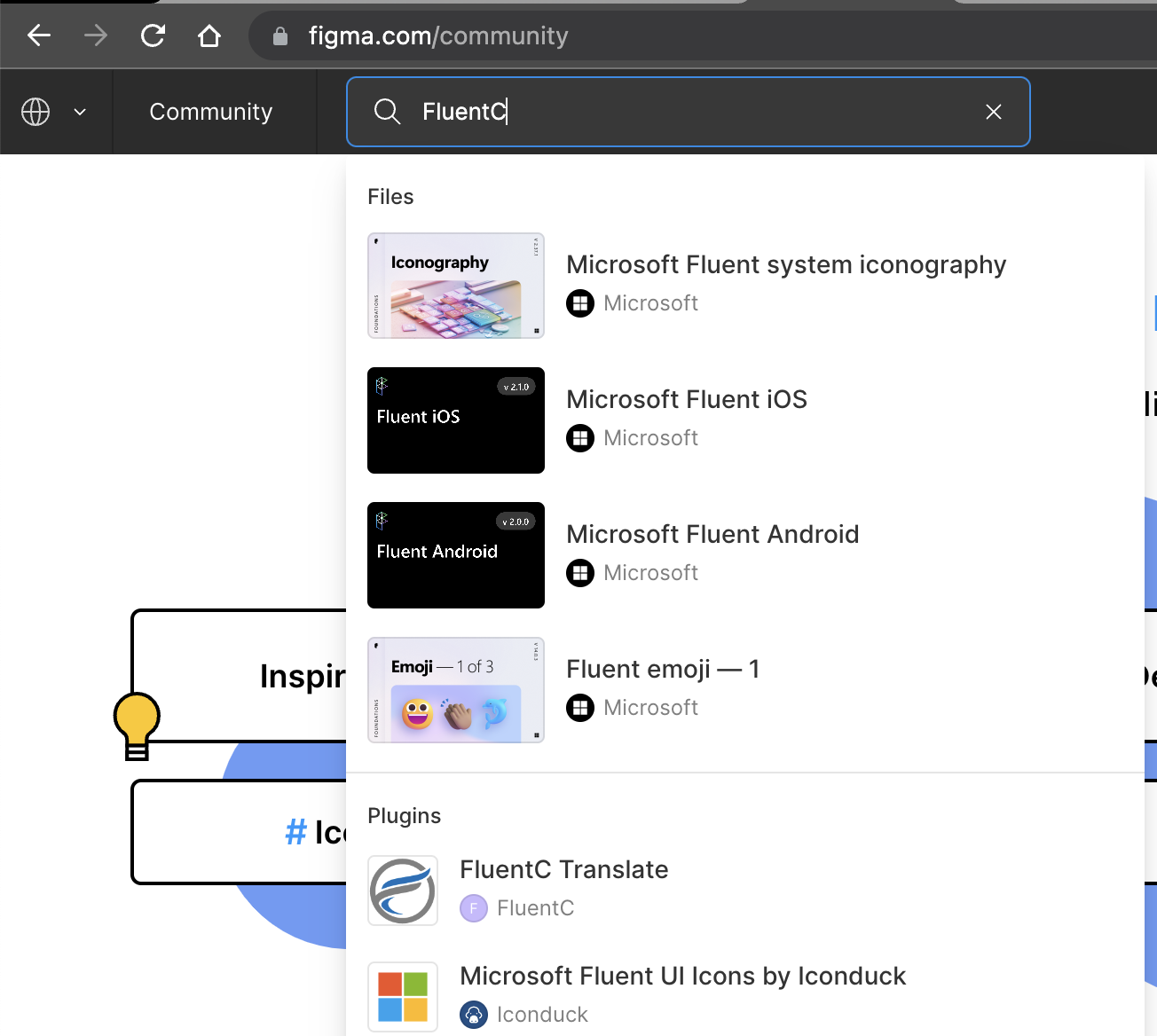The image size is (1157, 1036).
Task: Click the Inspir card behind the dropdown
Action: coord(239,676)
